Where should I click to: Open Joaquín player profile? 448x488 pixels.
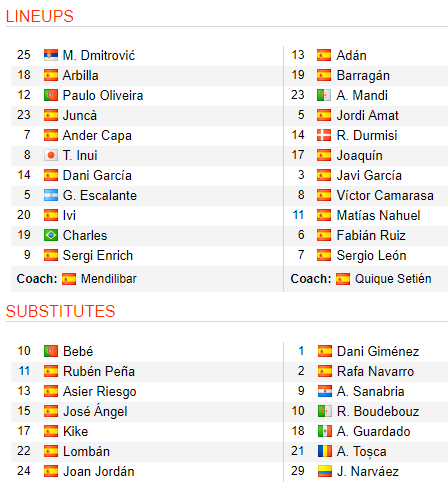point(359,156)
